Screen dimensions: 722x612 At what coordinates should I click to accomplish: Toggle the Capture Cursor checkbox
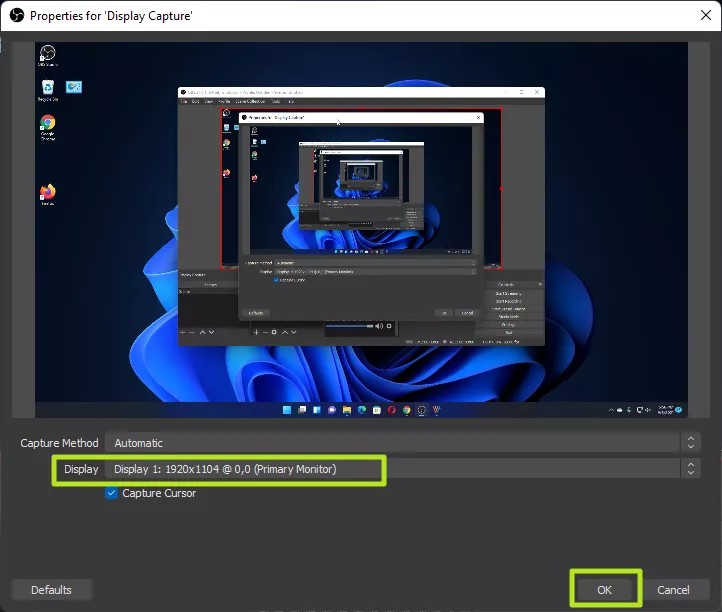112,493
